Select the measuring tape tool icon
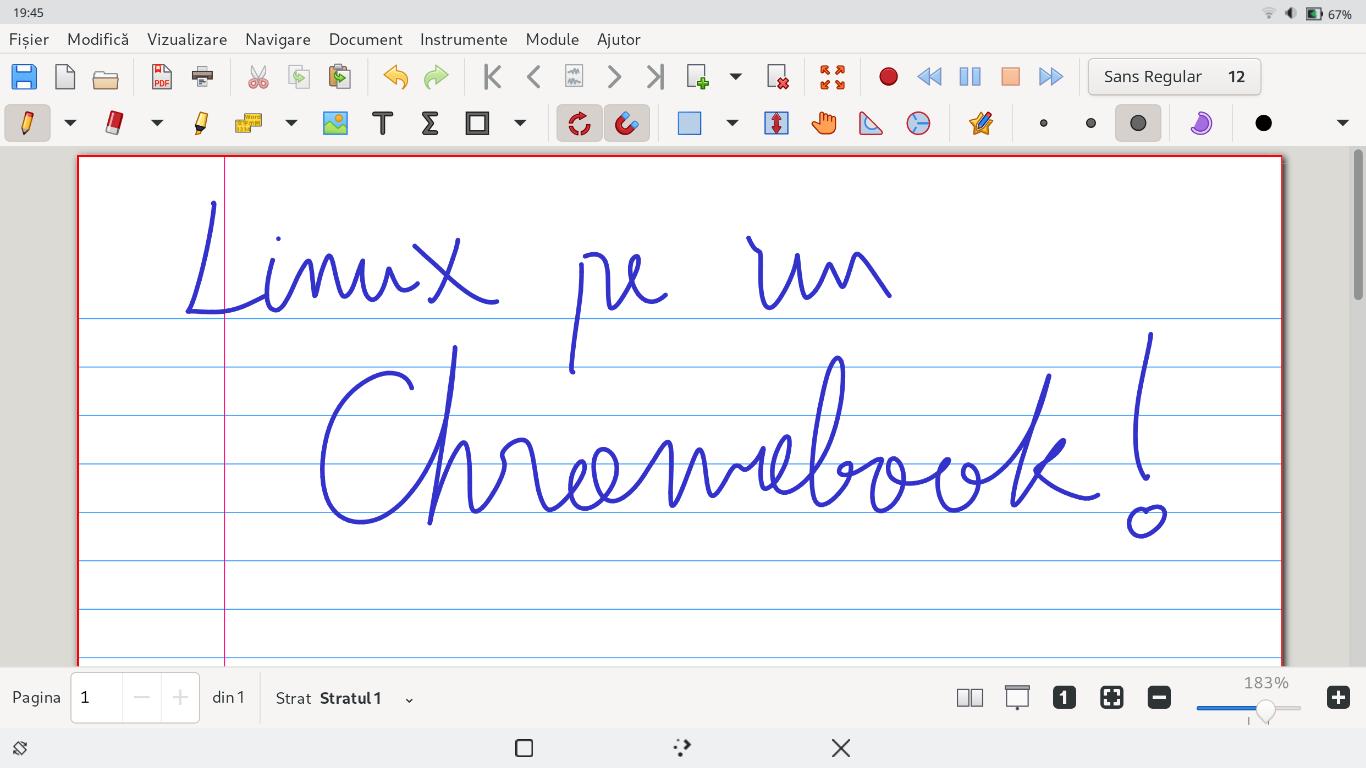Viewport: 1366px width, 768px height. coord(248,123)
